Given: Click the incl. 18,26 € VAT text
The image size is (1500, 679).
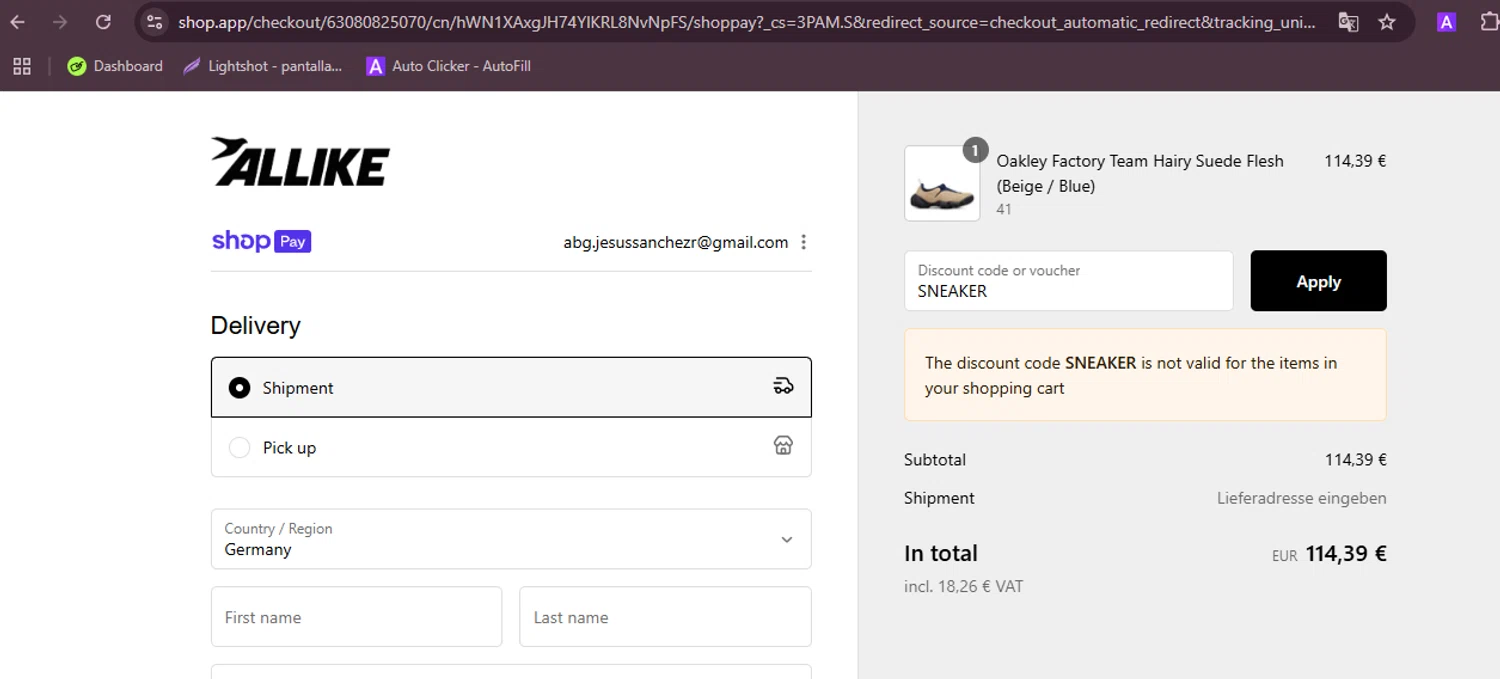Looking at the screenshot, I should pyautogui.click(x=963, y=587).
